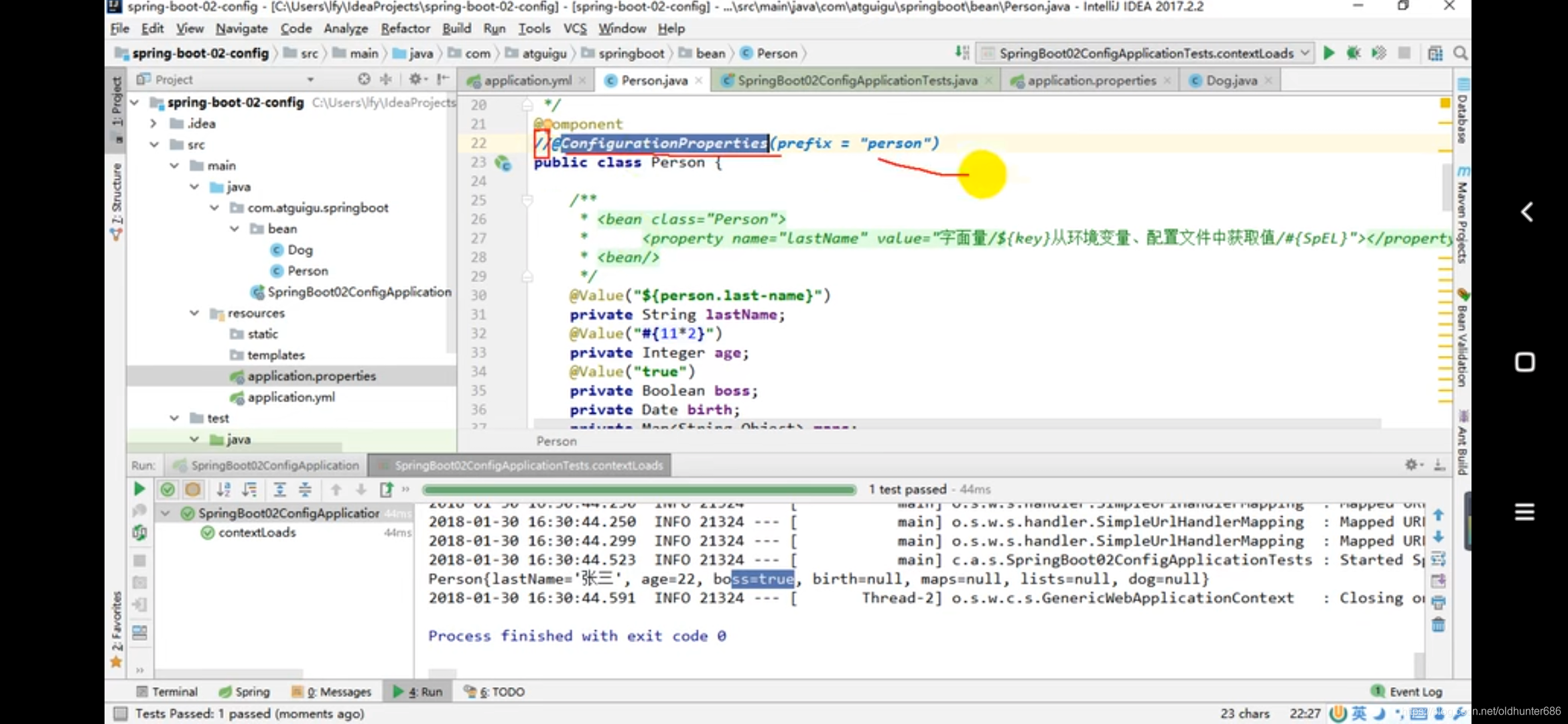1568x724 pixels.
Task: Click export test results icon
Action: 387,489
